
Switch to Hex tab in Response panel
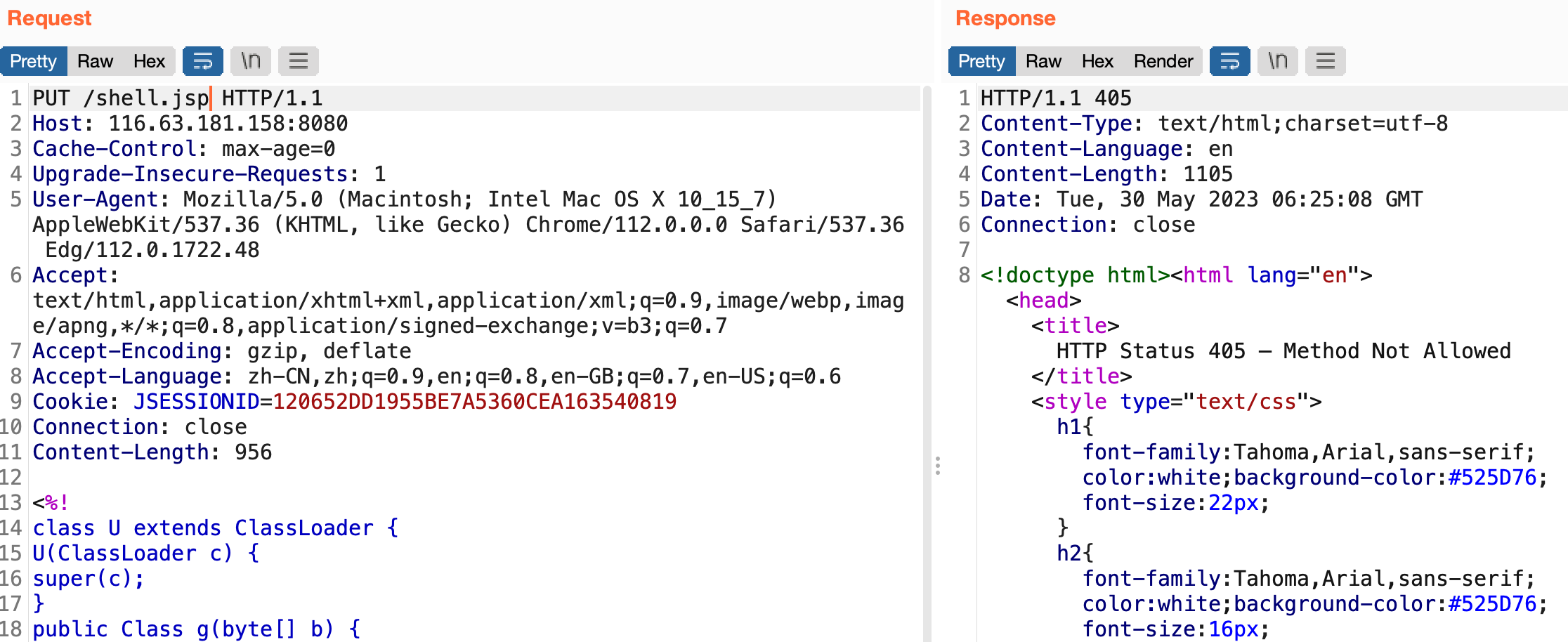(x=1097, y=61)
